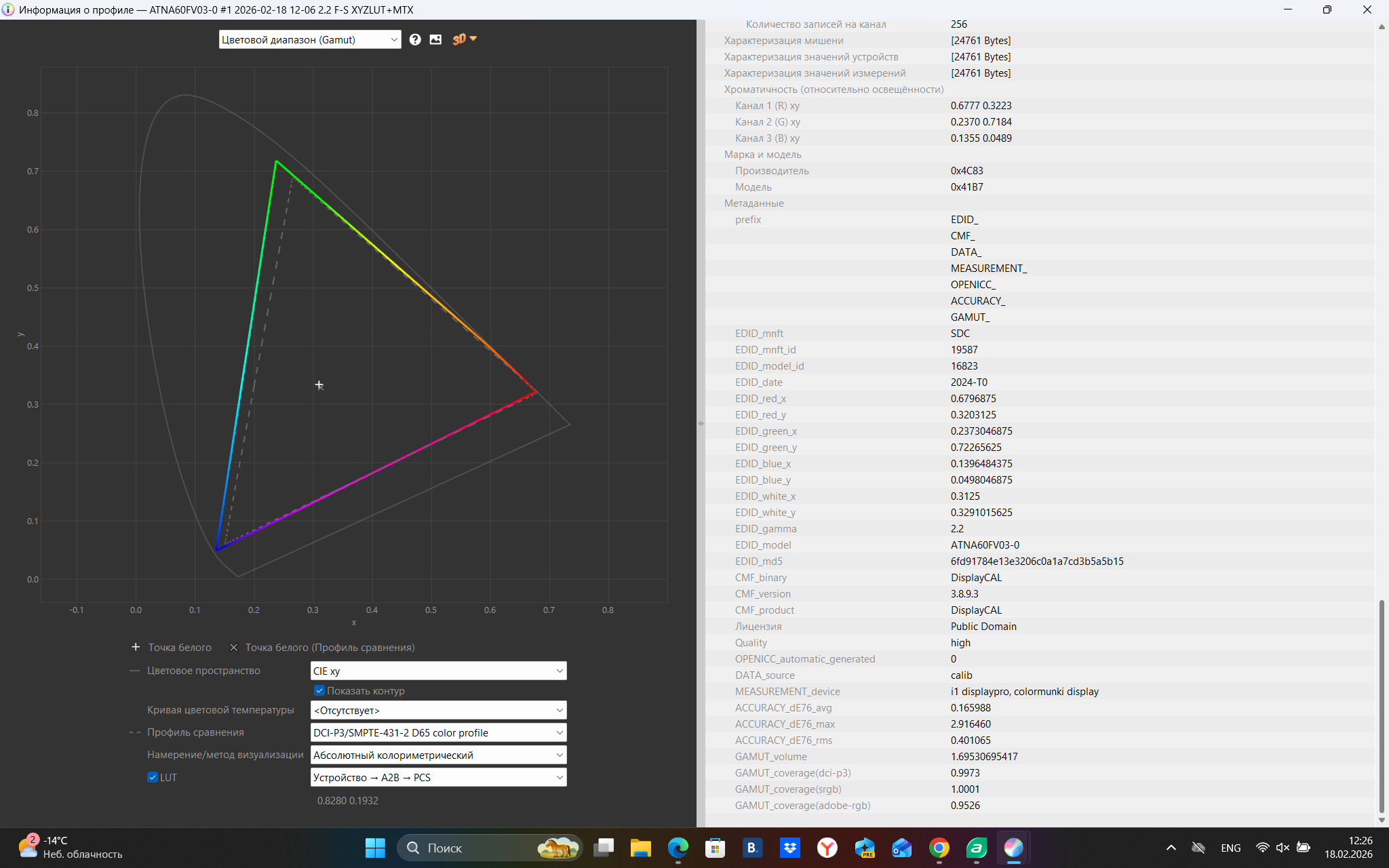Screen dimensions: 1389x868
Task: Toggle the LUT checkbox
Action: click(x=153, y=777)
